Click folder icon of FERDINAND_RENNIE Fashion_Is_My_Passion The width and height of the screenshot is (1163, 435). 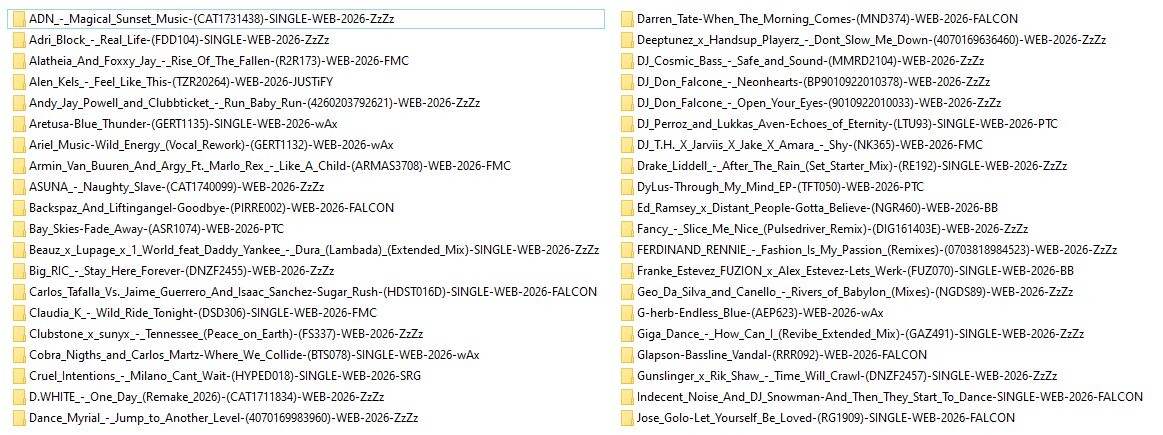point(627,250)
